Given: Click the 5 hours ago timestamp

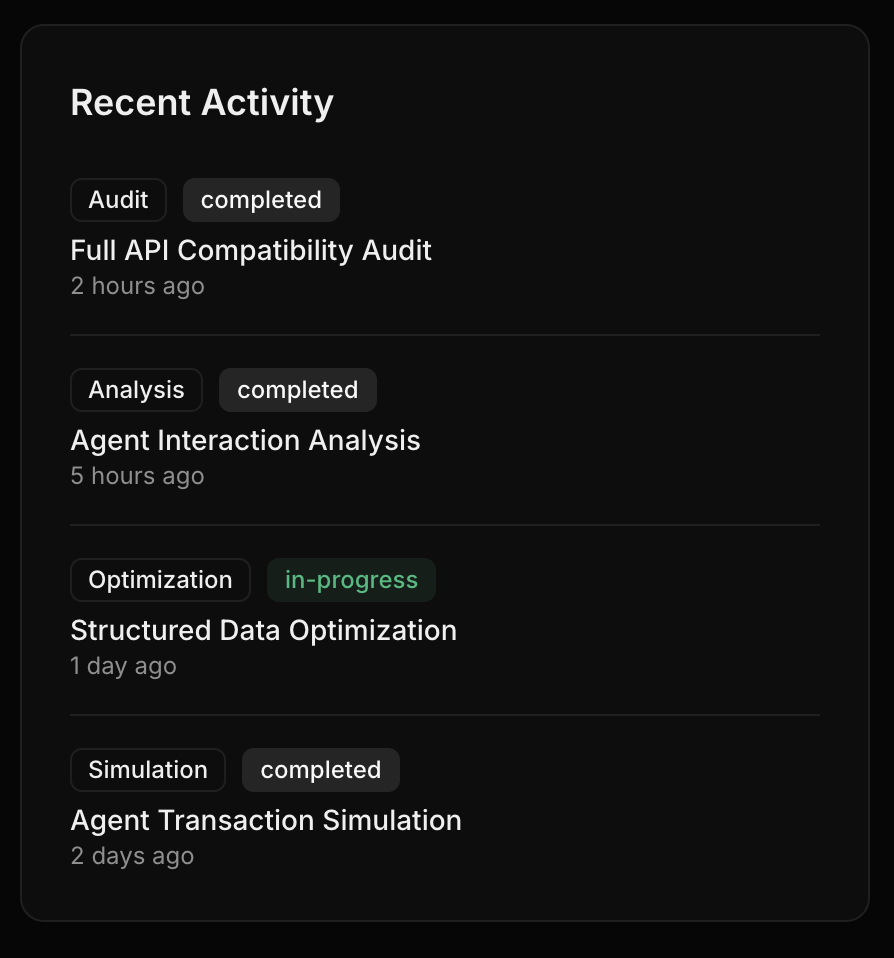Looking at the screenshot, I should (137, 476).
